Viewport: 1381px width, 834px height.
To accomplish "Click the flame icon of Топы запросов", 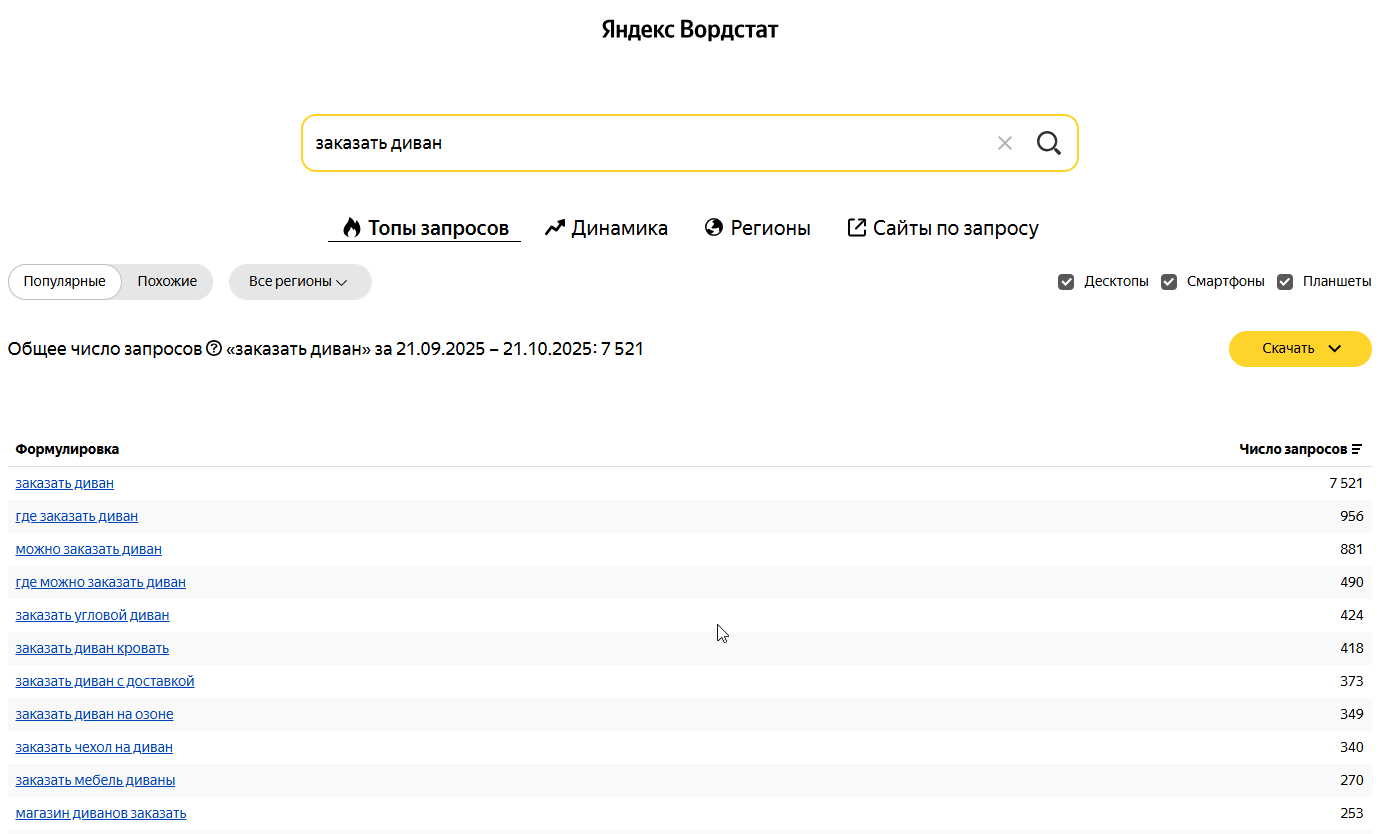I will (x=351, y=228).
